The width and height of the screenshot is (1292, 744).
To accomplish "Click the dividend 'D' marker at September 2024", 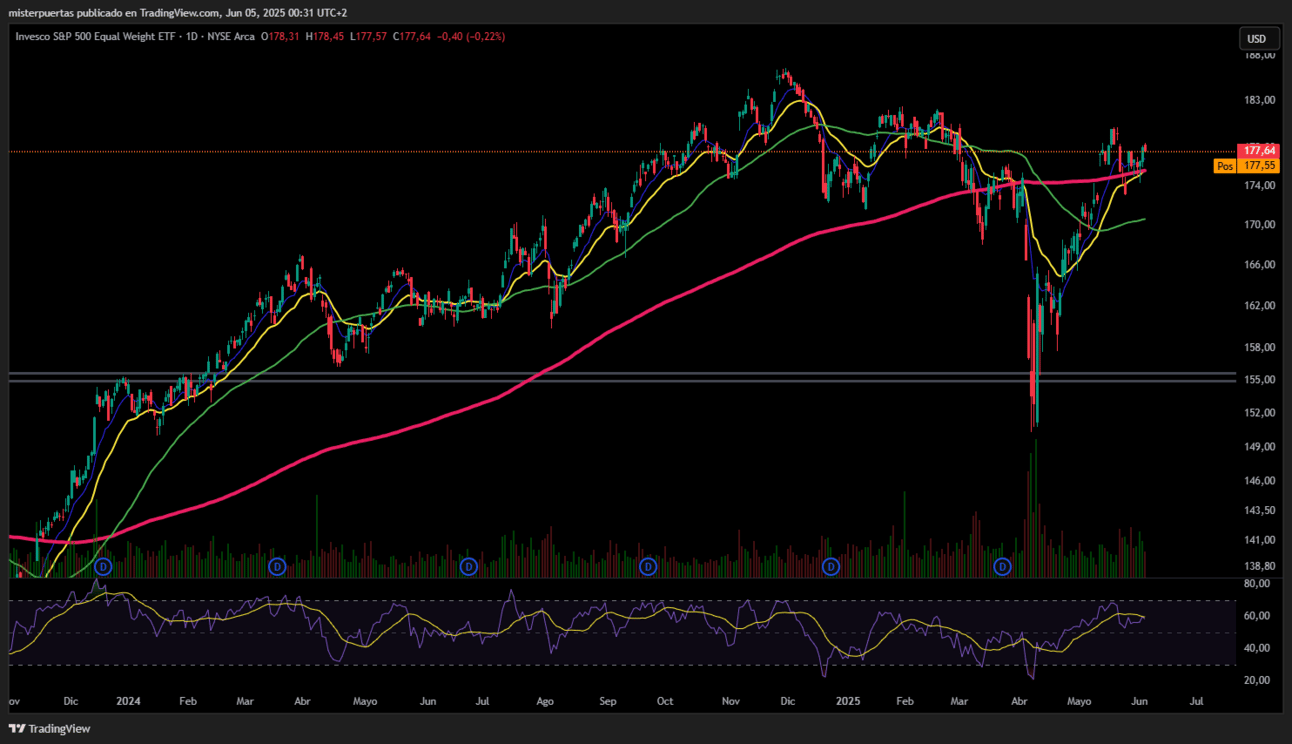I will 648,567.
